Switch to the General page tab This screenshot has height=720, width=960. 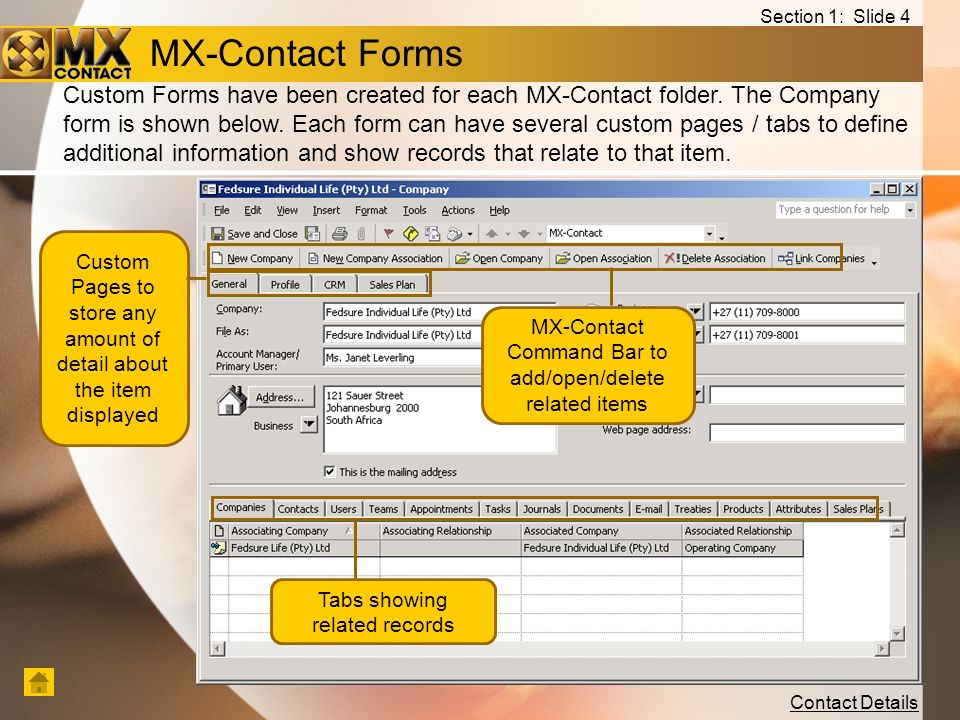[x=230, y=284]
